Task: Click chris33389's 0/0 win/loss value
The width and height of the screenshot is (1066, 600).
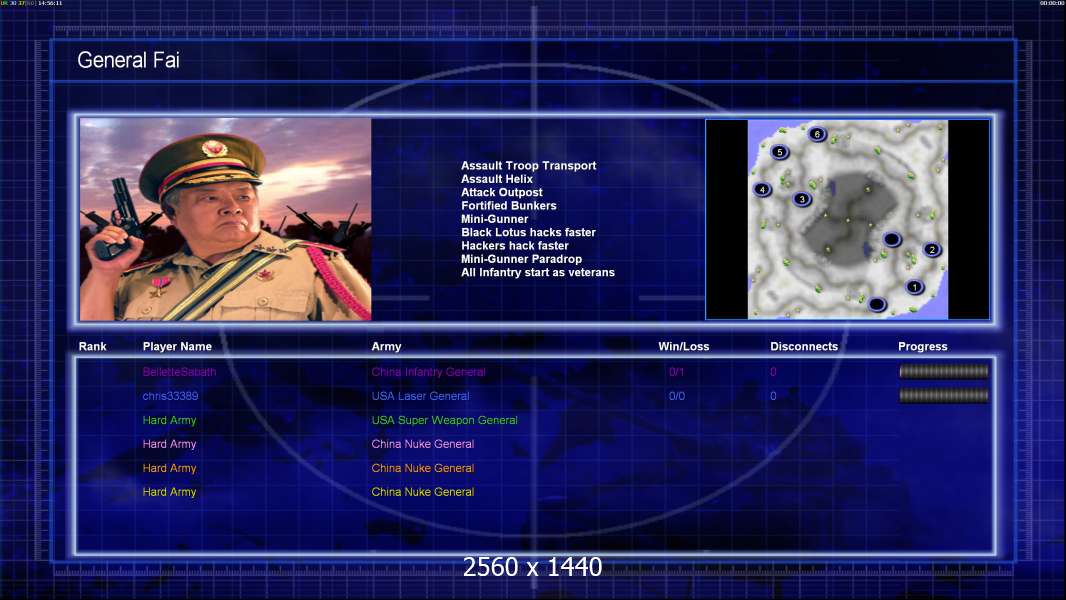Action: (676, 396)
